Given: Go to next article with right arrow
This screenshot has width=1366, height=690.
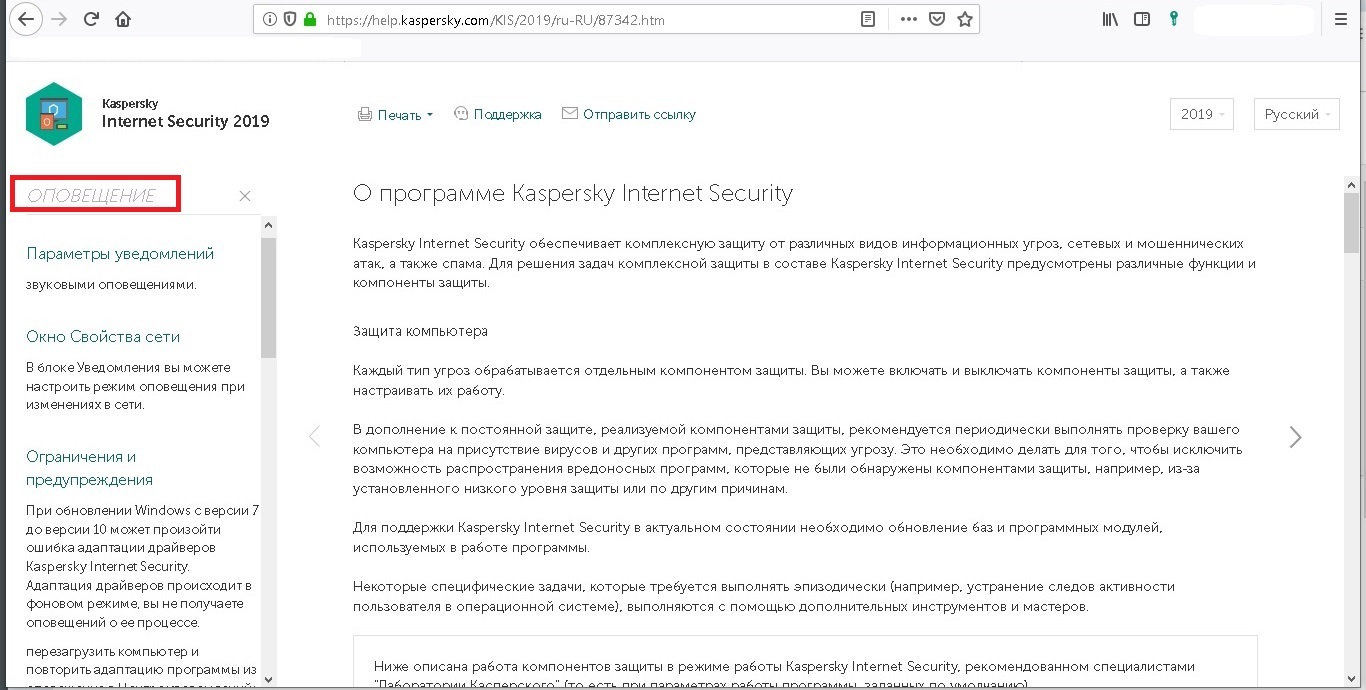Looking at the screenshot, I should [x=1295, y=437].
